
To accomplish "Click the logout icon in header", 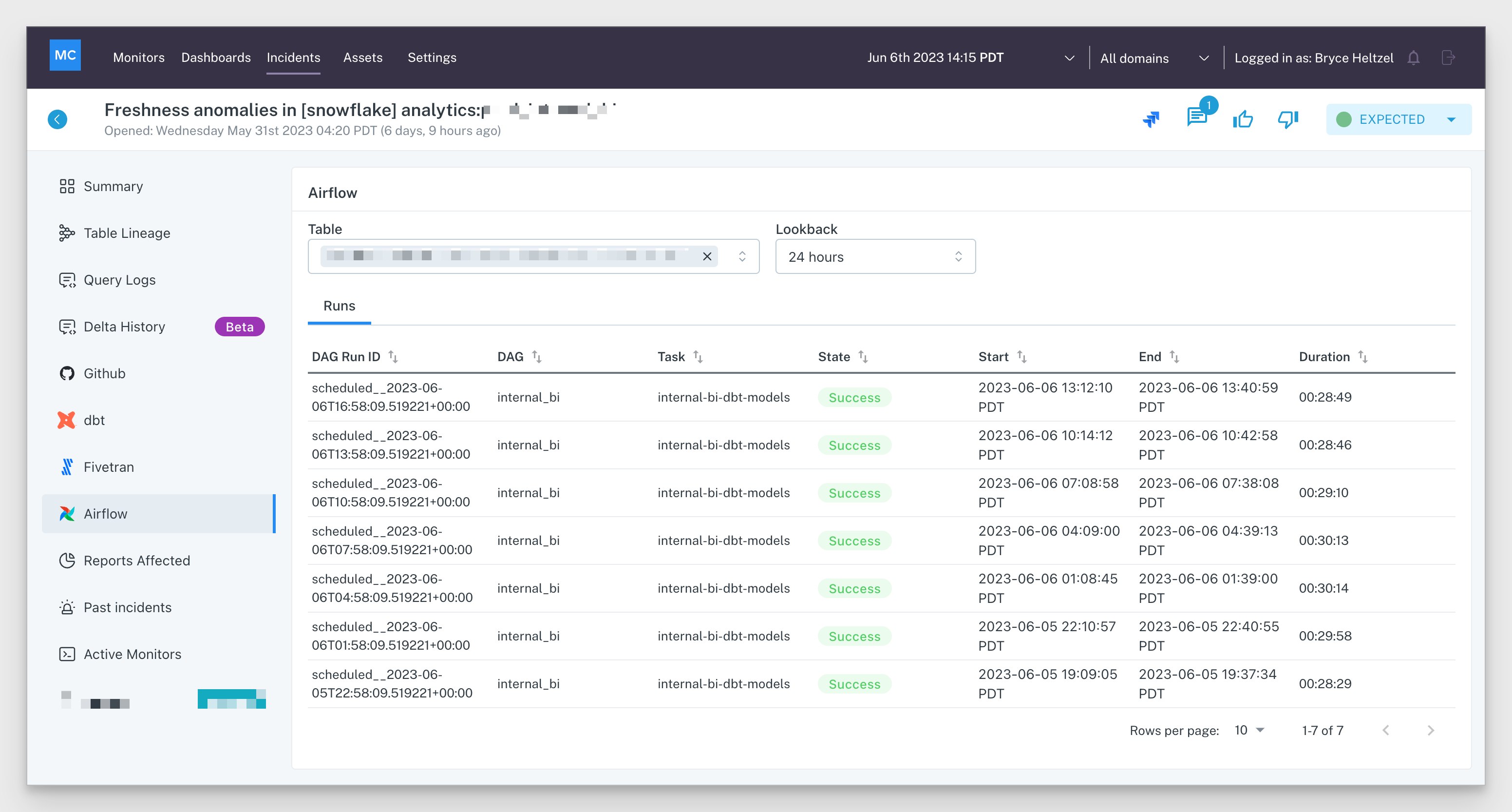I will [x=1448, y=58].
